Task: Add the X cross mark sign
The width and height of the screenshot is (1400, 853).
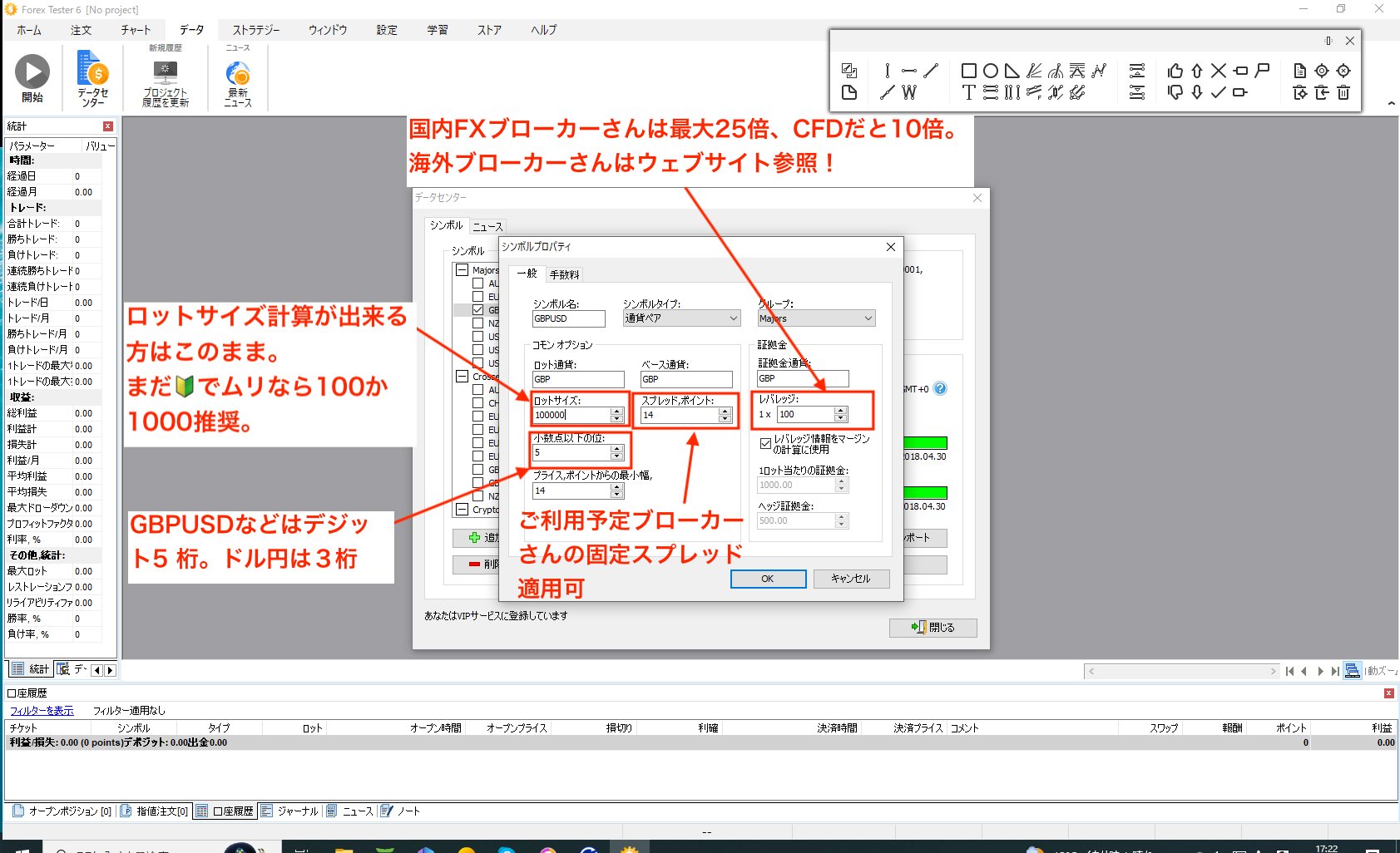Action: [1219, 71]
